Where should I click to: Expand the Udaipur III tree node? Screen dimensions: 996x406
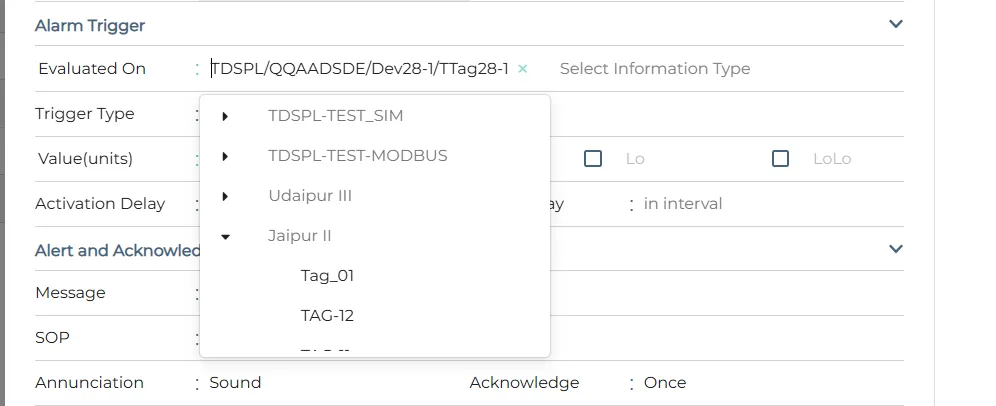[x=226, y=196]
